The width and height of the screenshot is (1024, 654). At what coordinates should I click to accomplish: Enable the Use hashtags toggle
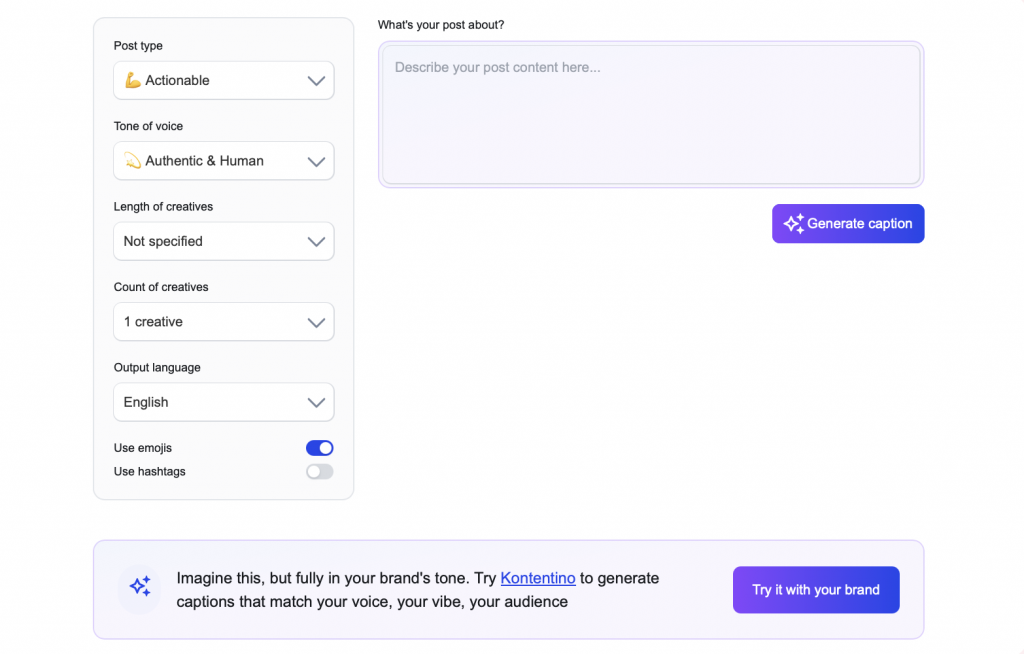point(320,471)
